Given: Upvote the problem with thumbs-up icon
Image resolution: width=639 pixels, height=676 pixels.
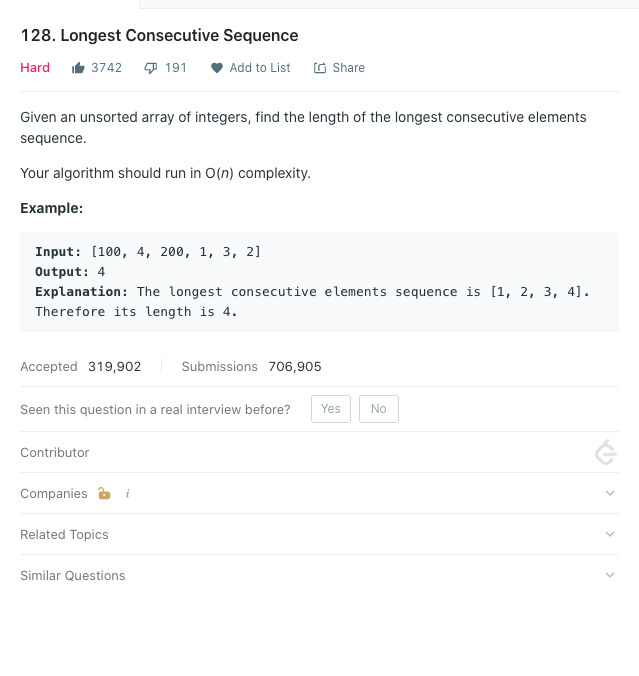Looking at the screenshot, I should [x=78, y=68].
